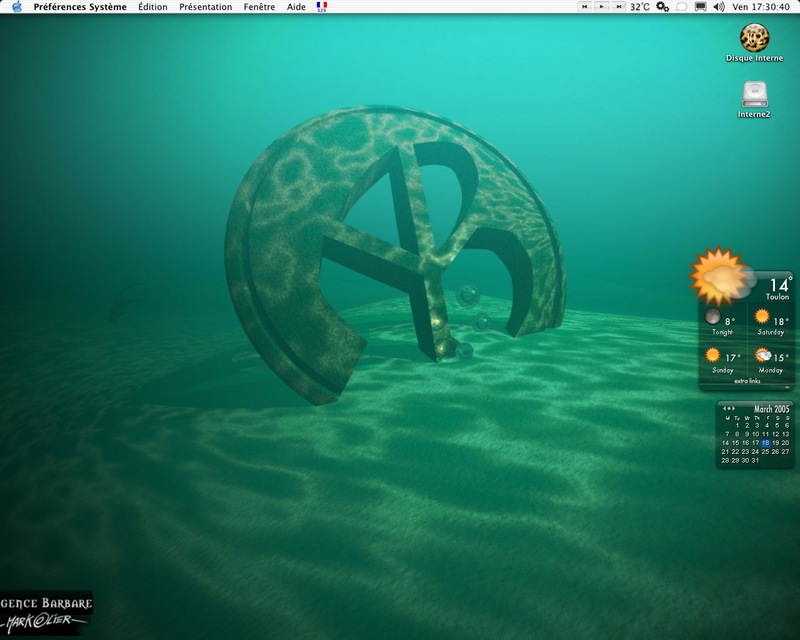Click the Tonight forecast label
800x640 pixels.
click(722, 332)
